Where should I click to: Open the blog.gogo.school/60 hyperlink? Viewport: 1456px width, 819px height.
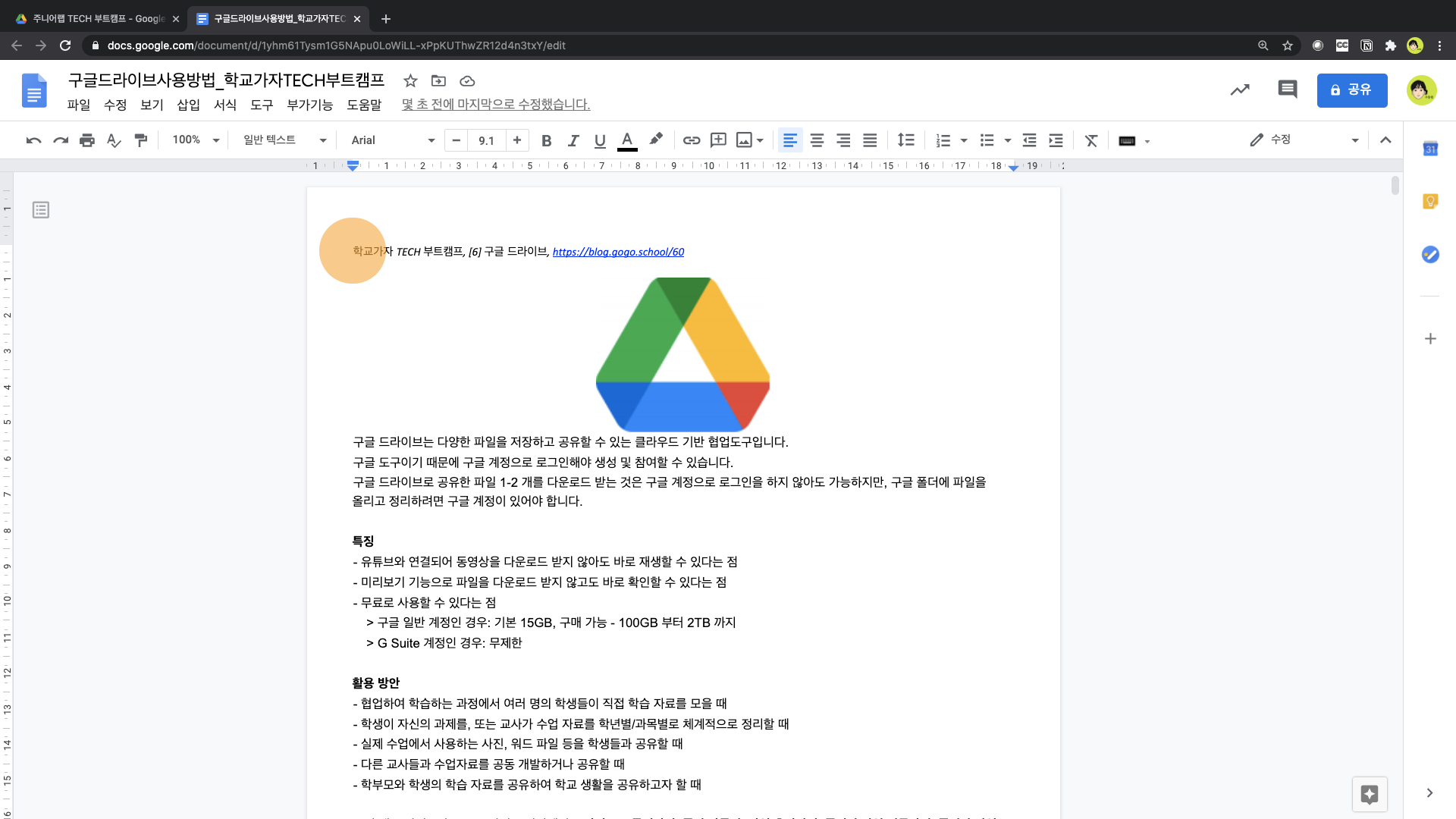coord(618,252)
